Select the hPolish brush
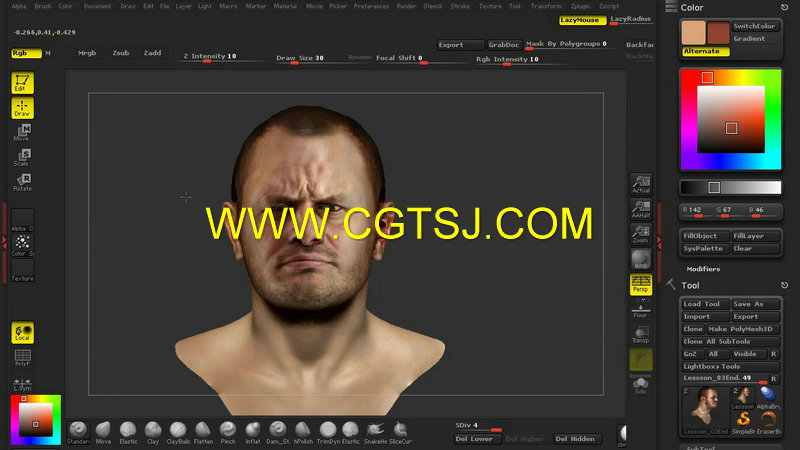The height and width of the screenshot is (450, 800). (303, 433)
